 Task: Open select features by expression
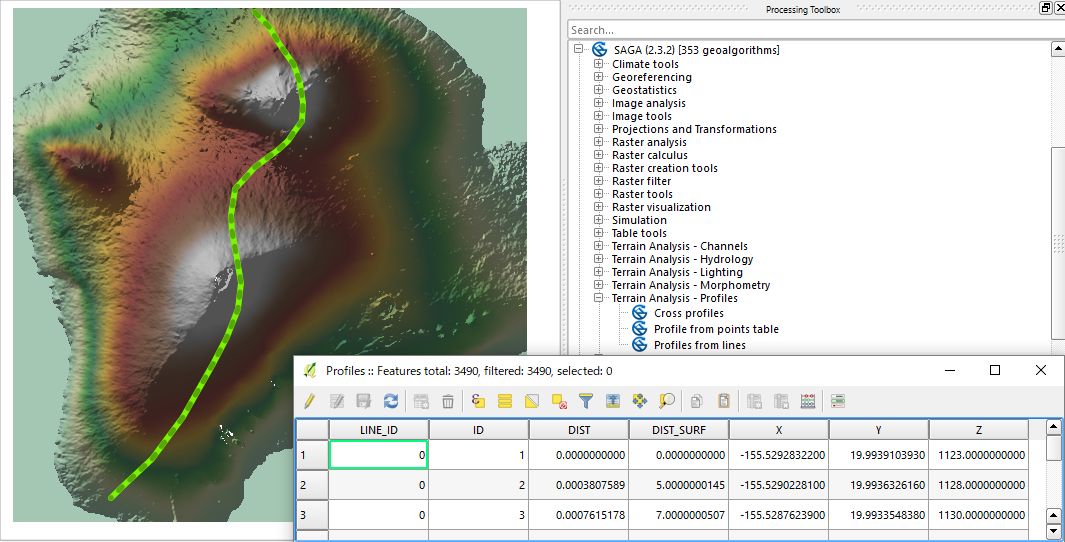tap(477, 401)
